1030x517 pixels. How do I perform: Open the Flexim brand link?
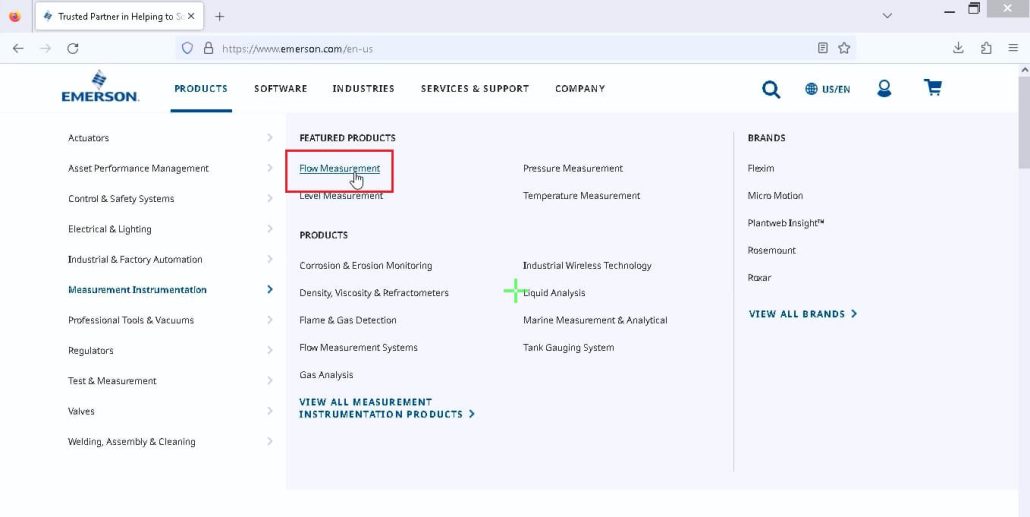coord(761,168)
